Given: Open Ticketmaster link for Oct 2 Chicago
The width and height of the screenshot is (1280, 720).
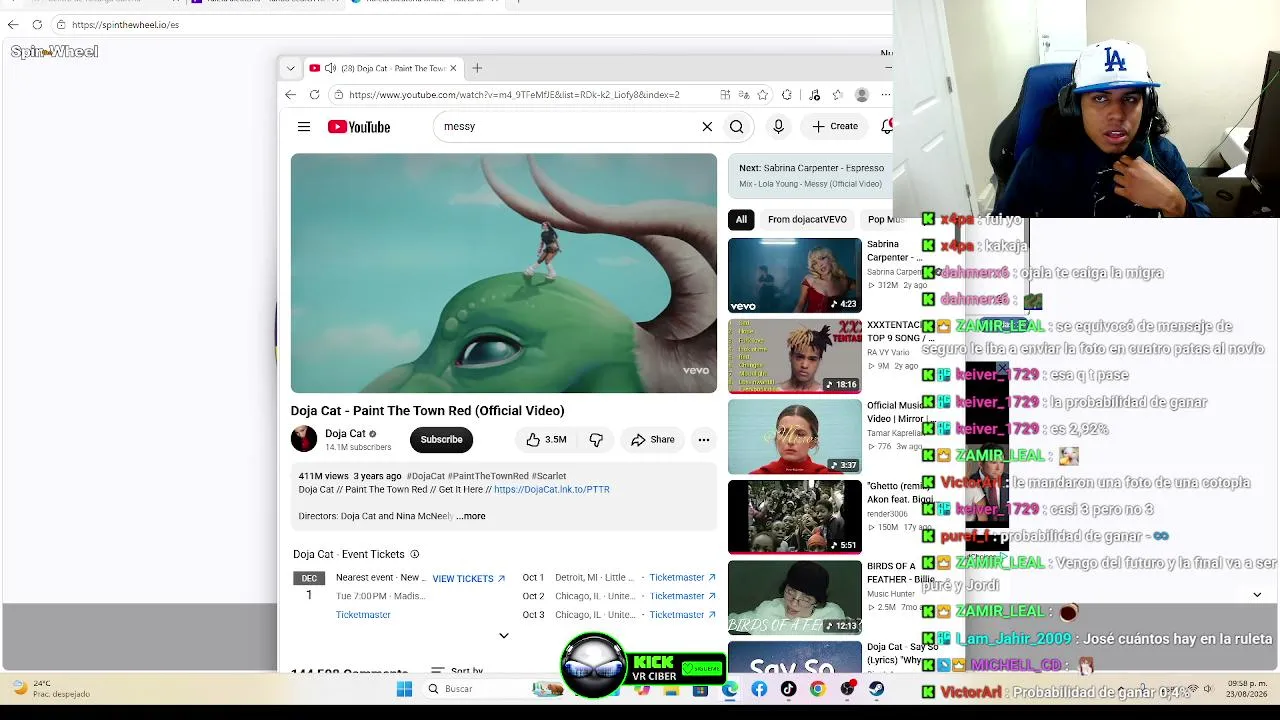Looking at the screenshot, I should point(682,596).
